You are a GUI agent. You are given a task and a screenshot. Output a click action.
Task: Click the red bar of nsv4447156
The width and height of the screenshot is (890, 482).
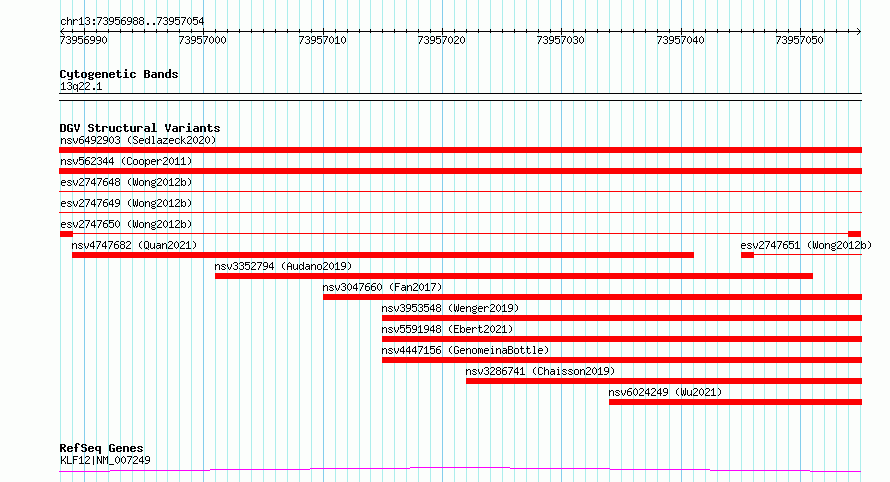622,360
